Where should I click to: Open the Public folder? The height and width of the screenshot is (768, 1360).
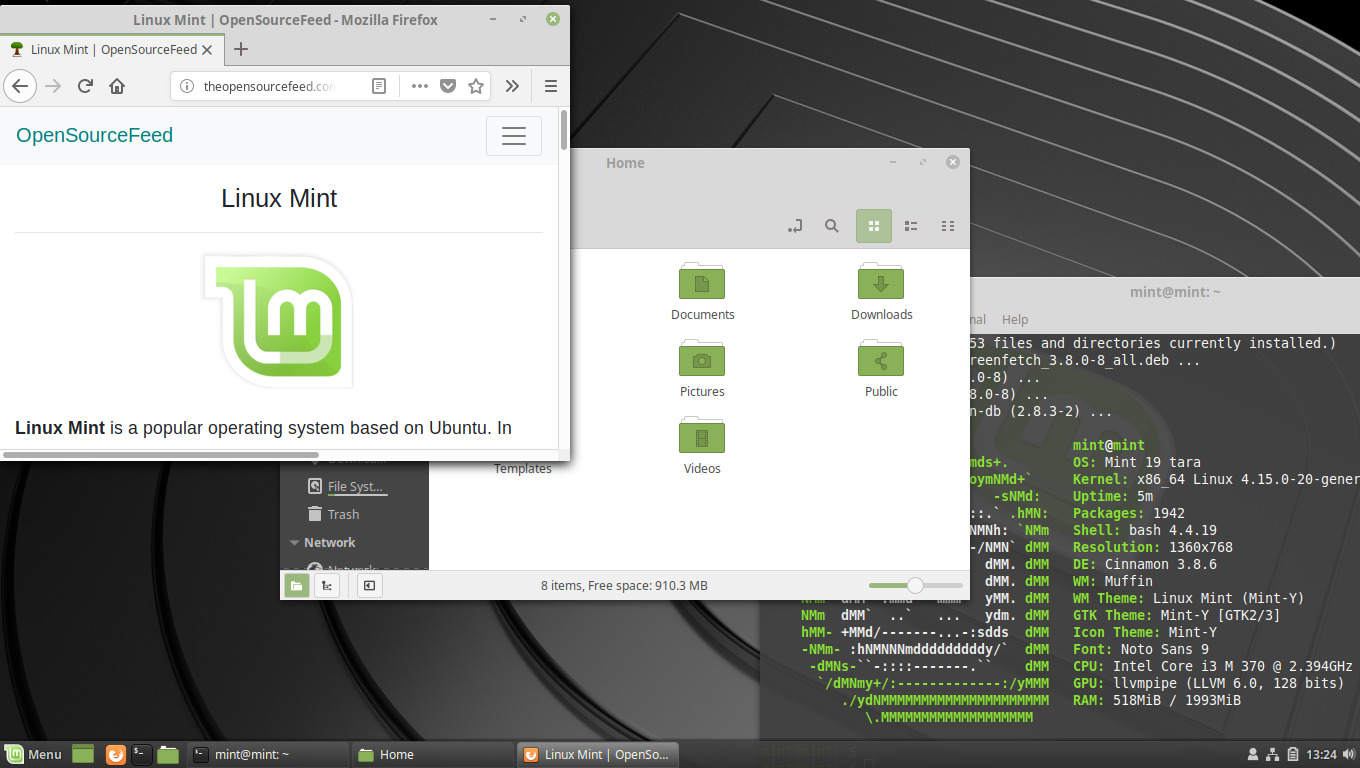[881, 368]
